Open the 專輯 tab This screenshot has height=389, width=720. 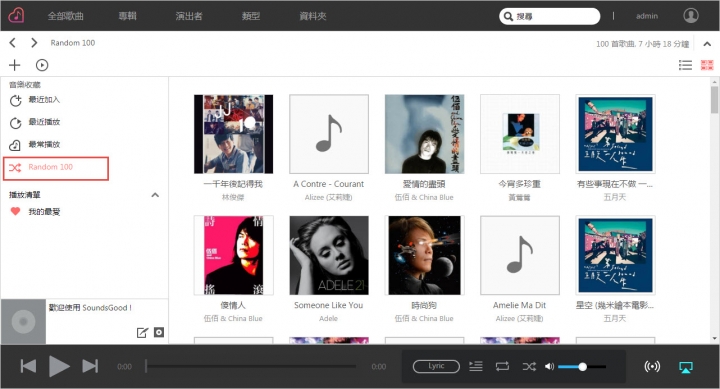[x=128, y=16]
